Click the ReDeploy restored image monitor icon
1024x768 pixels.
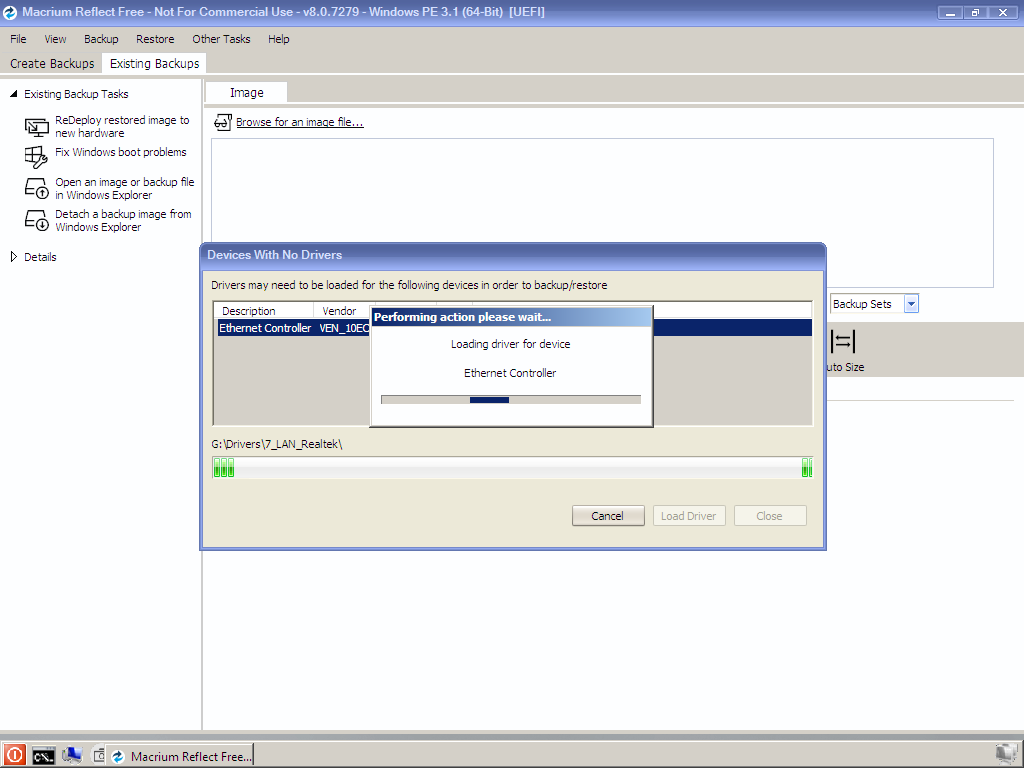[37, 127]
